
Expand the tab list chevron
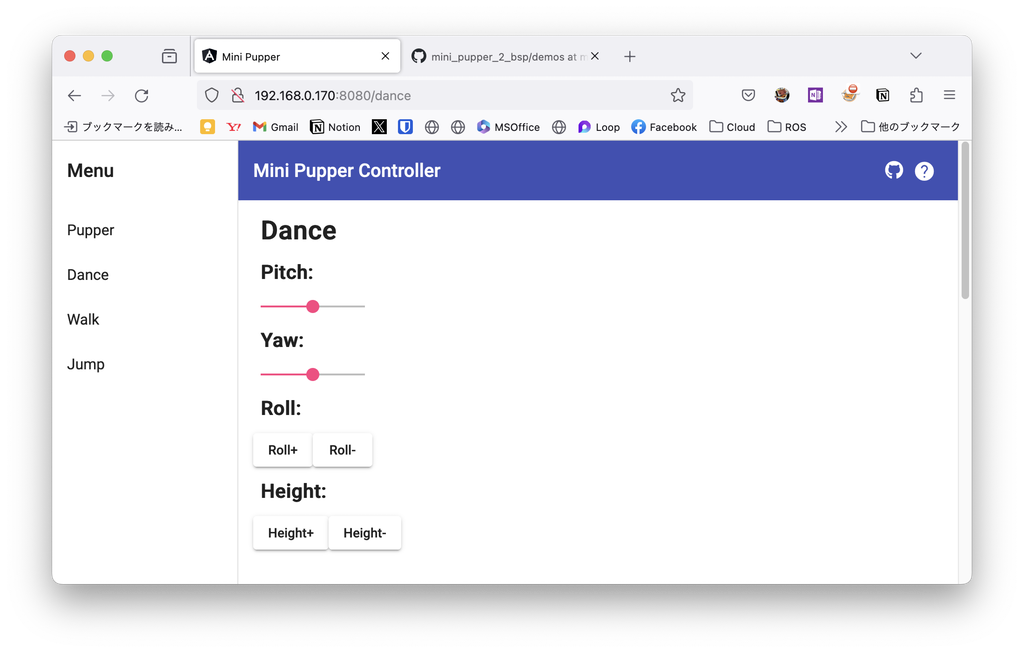click(x=915, y=56)
